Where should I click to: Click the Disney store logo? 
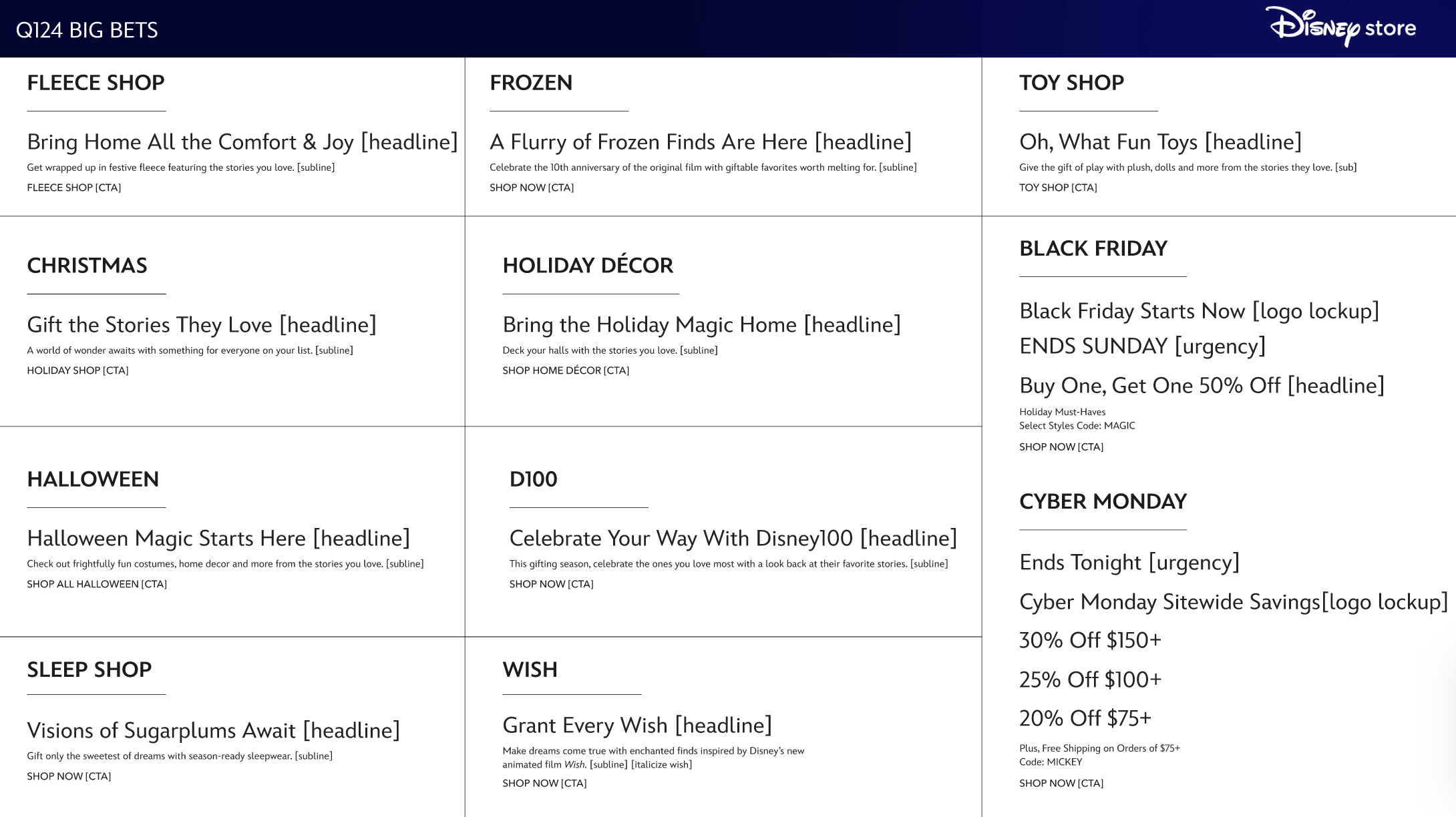point(1340,27)
